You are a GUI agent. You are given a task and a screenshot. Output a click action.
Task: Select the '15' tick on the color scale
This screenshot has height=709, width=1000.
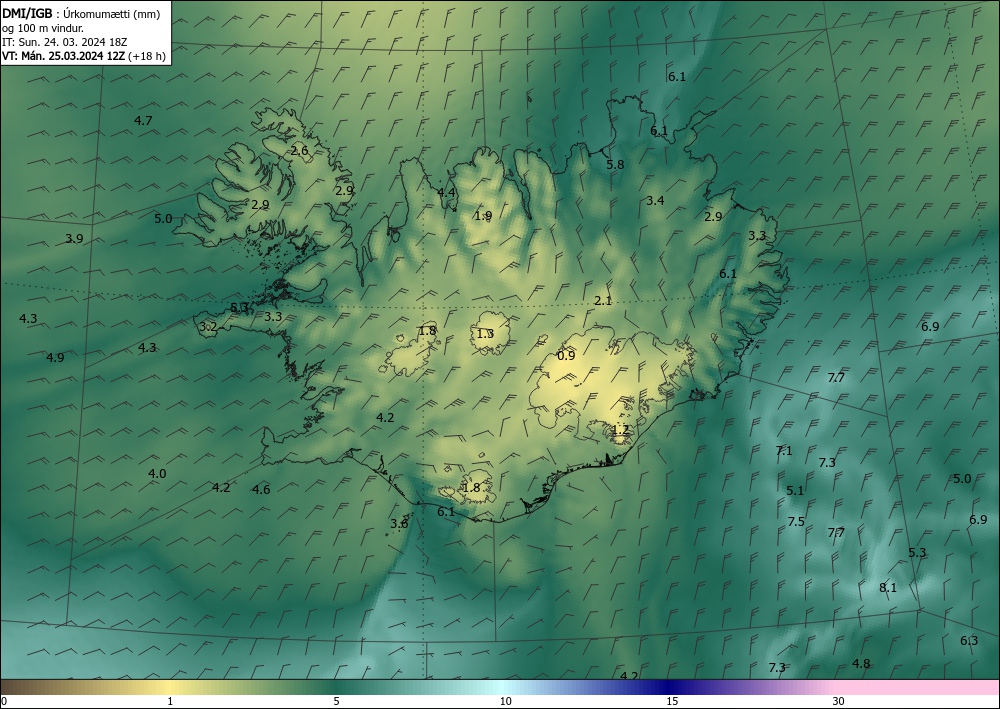coord(672,701)
